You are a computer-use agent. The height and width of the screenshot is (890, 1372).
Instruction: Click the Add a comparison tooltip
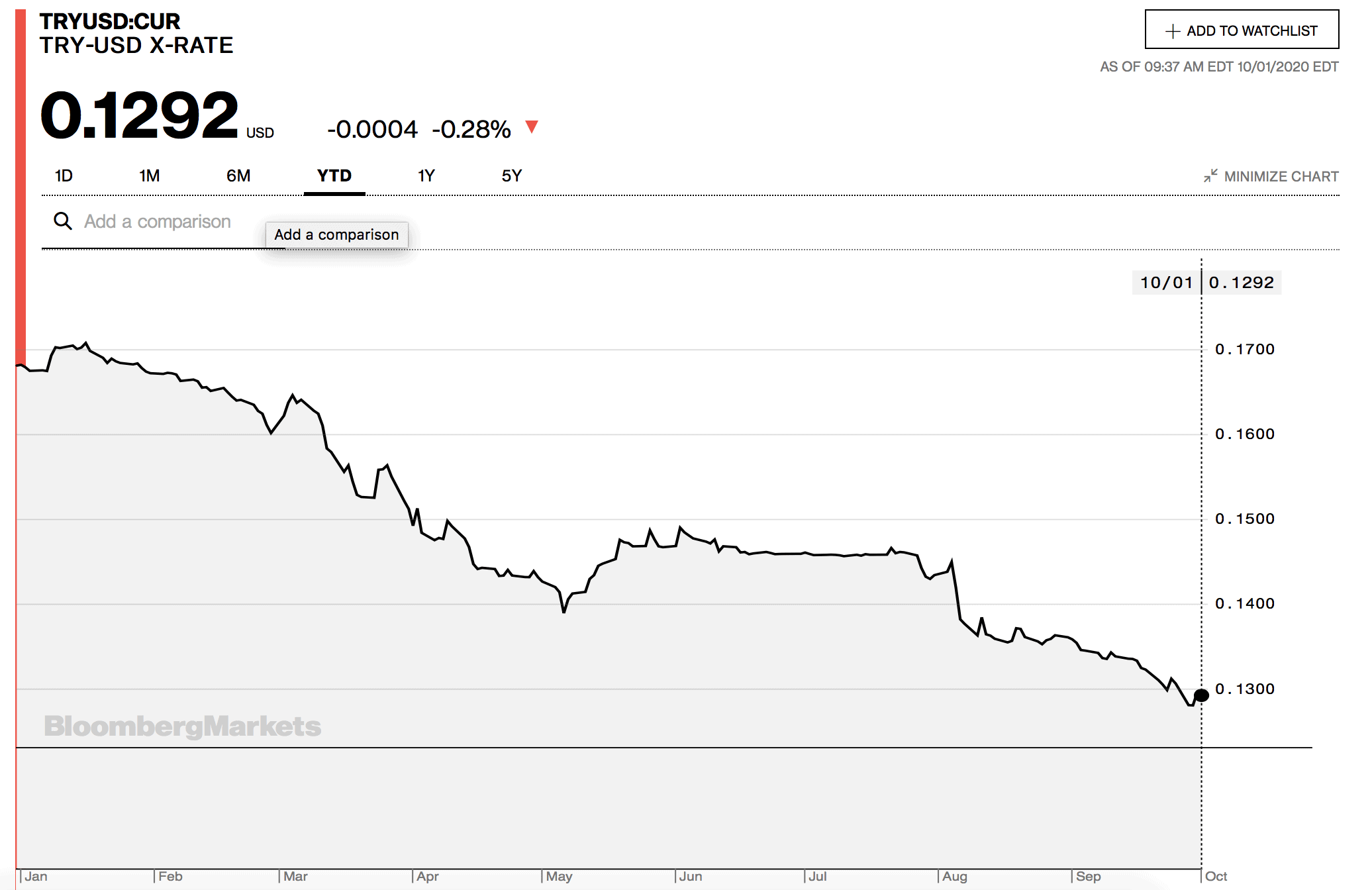336,235
